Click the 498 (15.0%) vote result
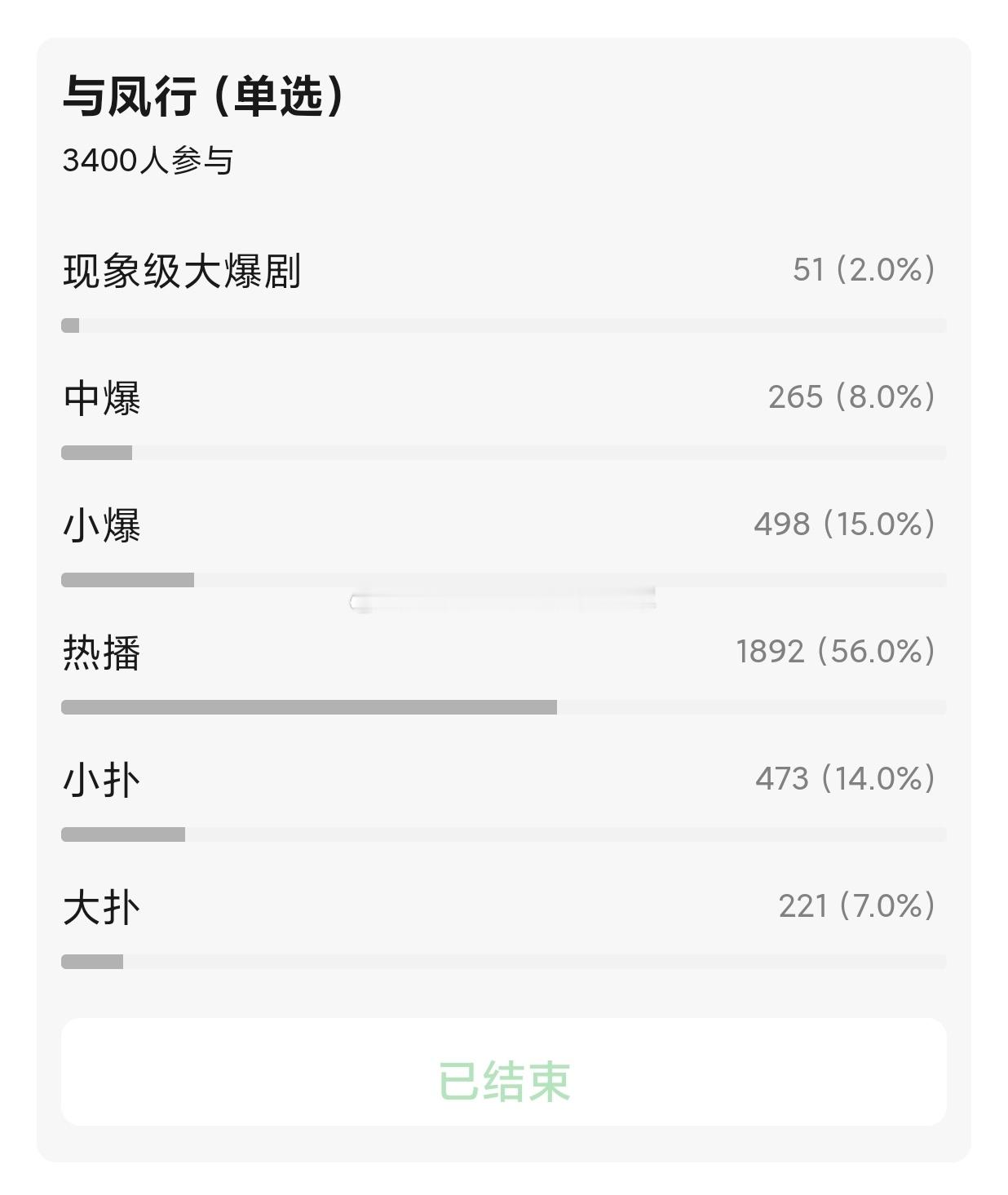 click(x=844, y=524)
